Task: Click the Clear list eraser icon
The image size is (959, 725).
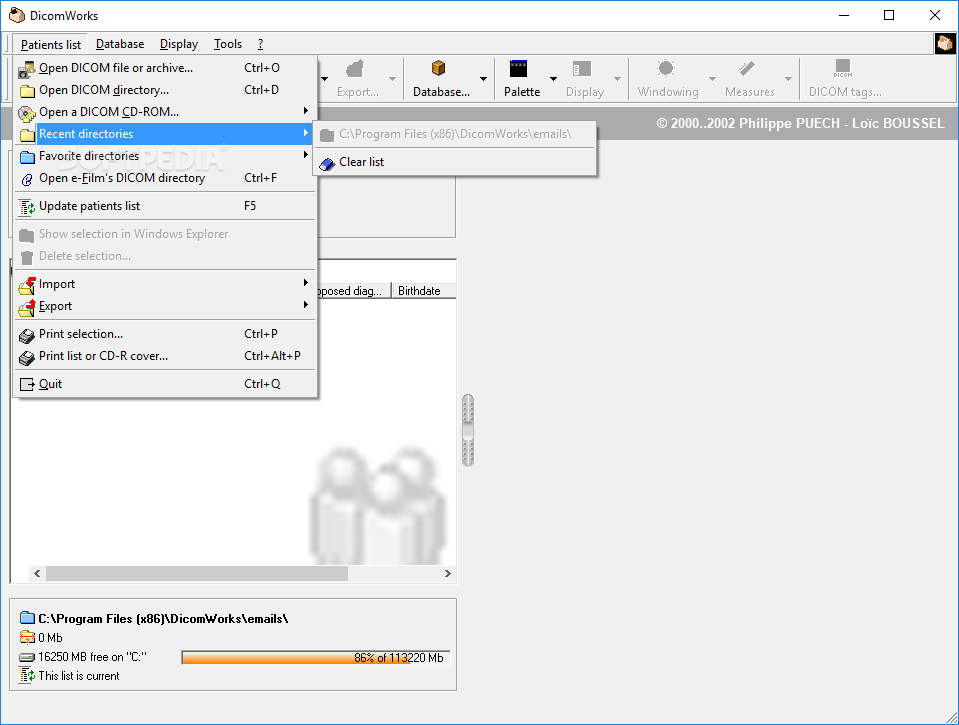Action: [327, 163]
